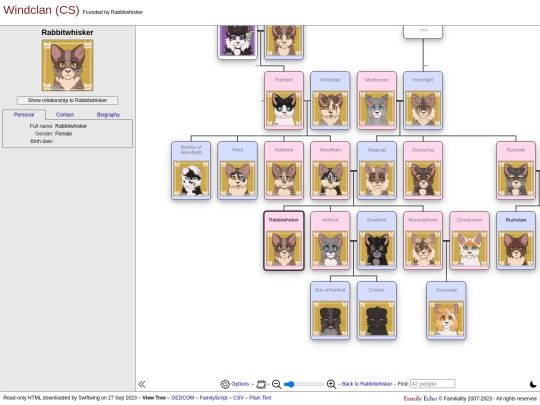Select the Gorsepaw card
The image size is (540, 405).
[446, 311]
